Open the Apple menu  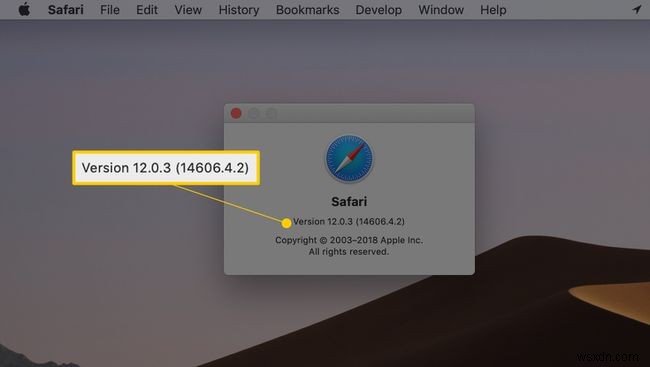[x=24, y=9]
